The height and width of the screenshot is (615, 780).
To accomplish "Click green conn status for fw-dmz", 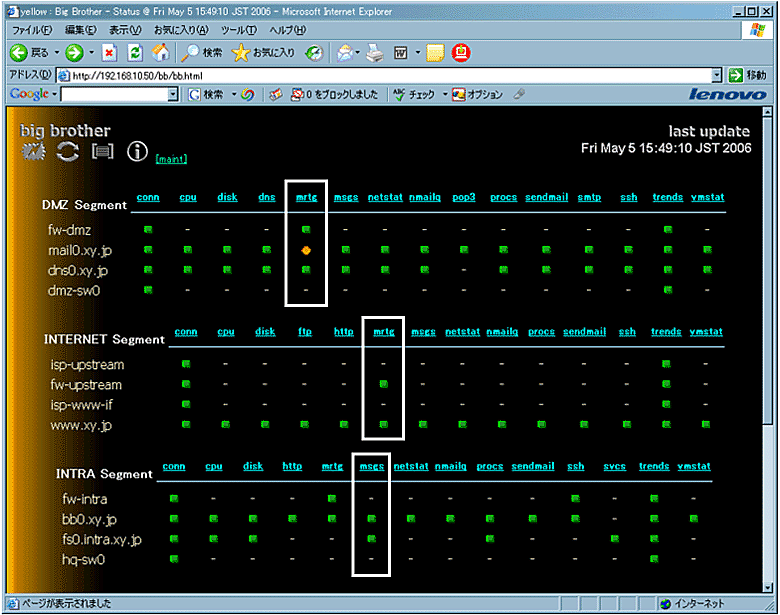I will [148, 230].
